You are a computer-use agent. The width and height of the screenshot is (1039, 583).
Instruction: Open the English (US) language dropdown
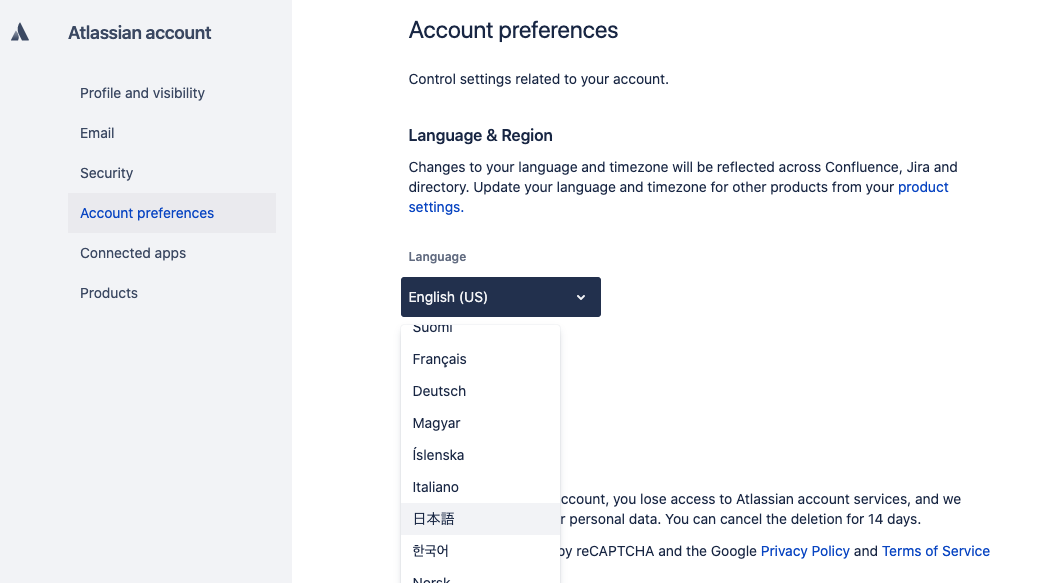[501, 297]
